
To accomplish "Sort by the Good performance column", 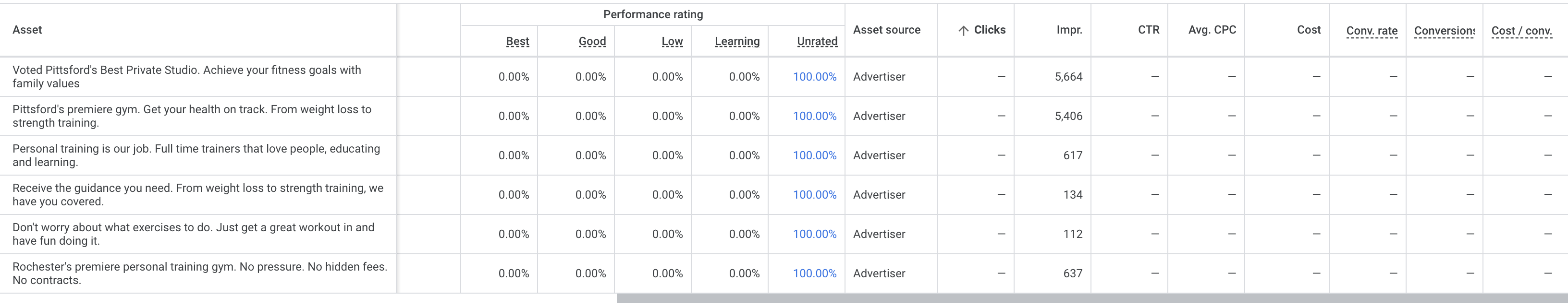I will click(592, 41).
